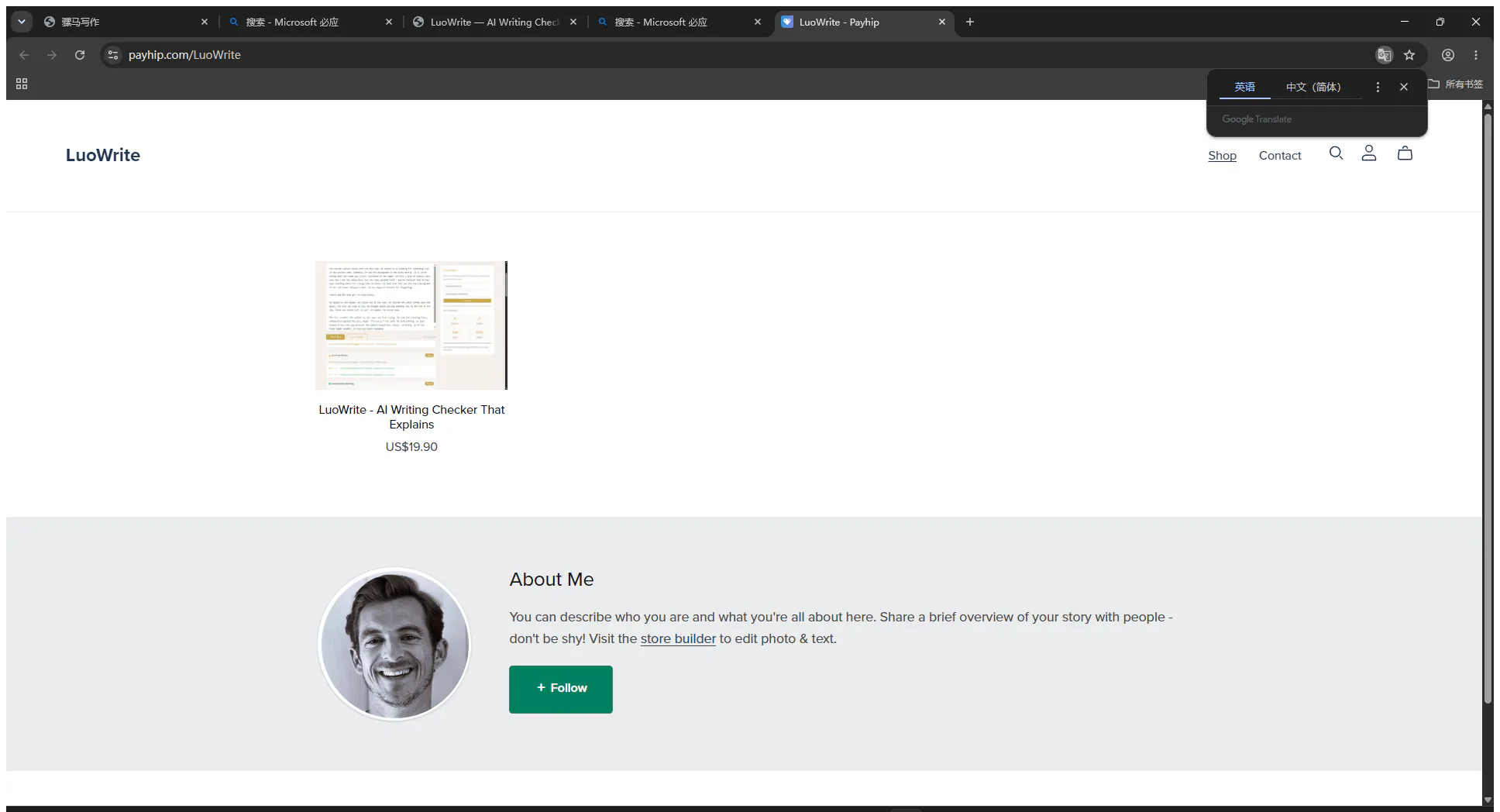Open the Contact navigation link

pyautogui.click(x=1280, y=156)
